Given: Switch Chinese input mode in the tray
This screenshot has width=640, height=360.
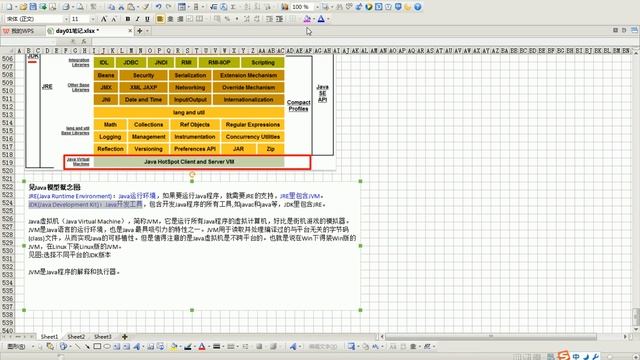Looking at the screenshot, I should pyautogui.click(x=576, y=356).
